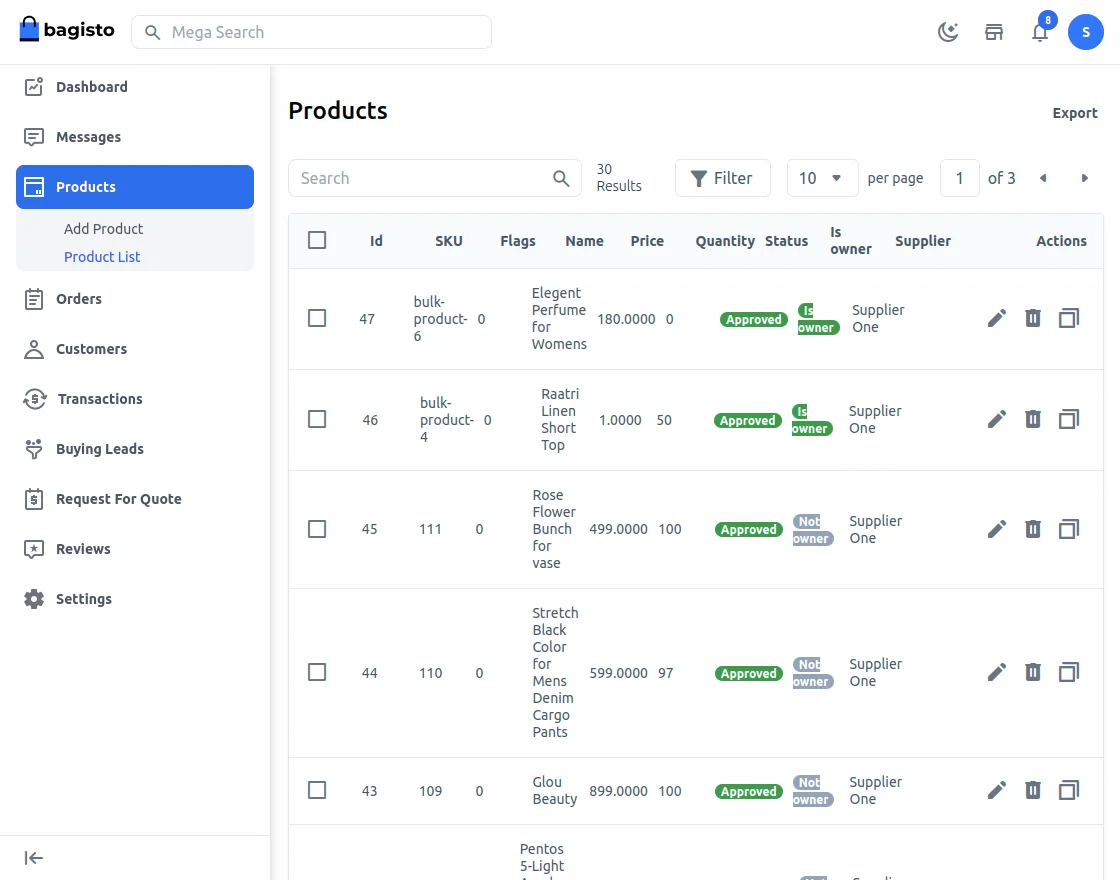Image resolution: width=1120 pixels, height=880 pixels.
Task: Go to the Product List submenu
Action: click(102, 256)
